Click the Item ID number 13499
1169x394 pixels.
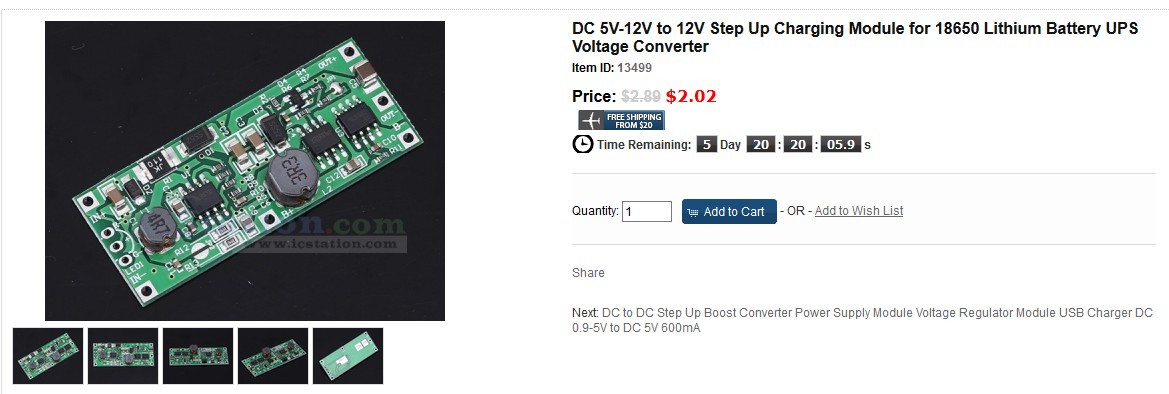tap(634, 68)
